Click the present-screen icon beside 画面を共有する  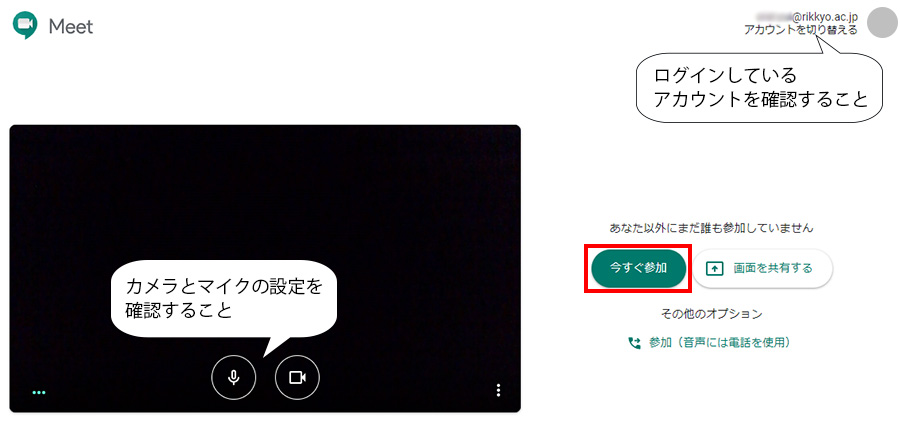click(715, 268)
